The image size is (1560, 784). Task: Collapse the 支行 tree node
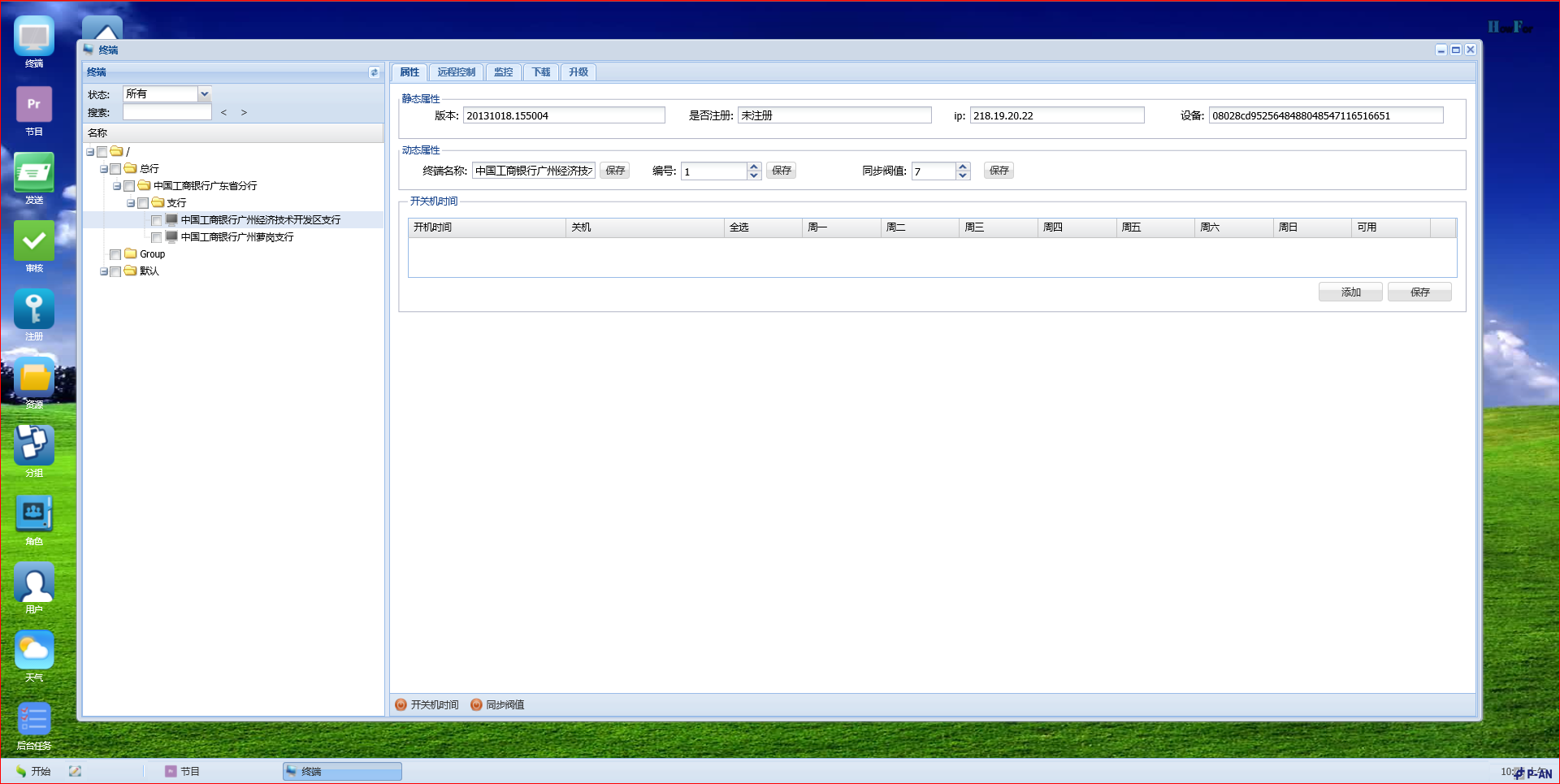130,203
